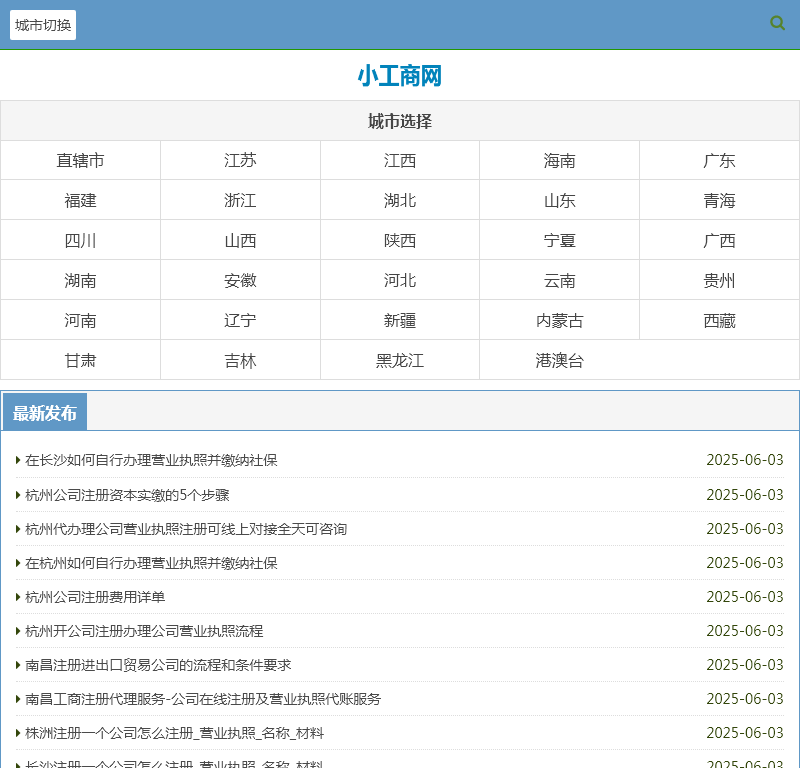
Task: Open 吉林 province
Action: coord(240,361)
